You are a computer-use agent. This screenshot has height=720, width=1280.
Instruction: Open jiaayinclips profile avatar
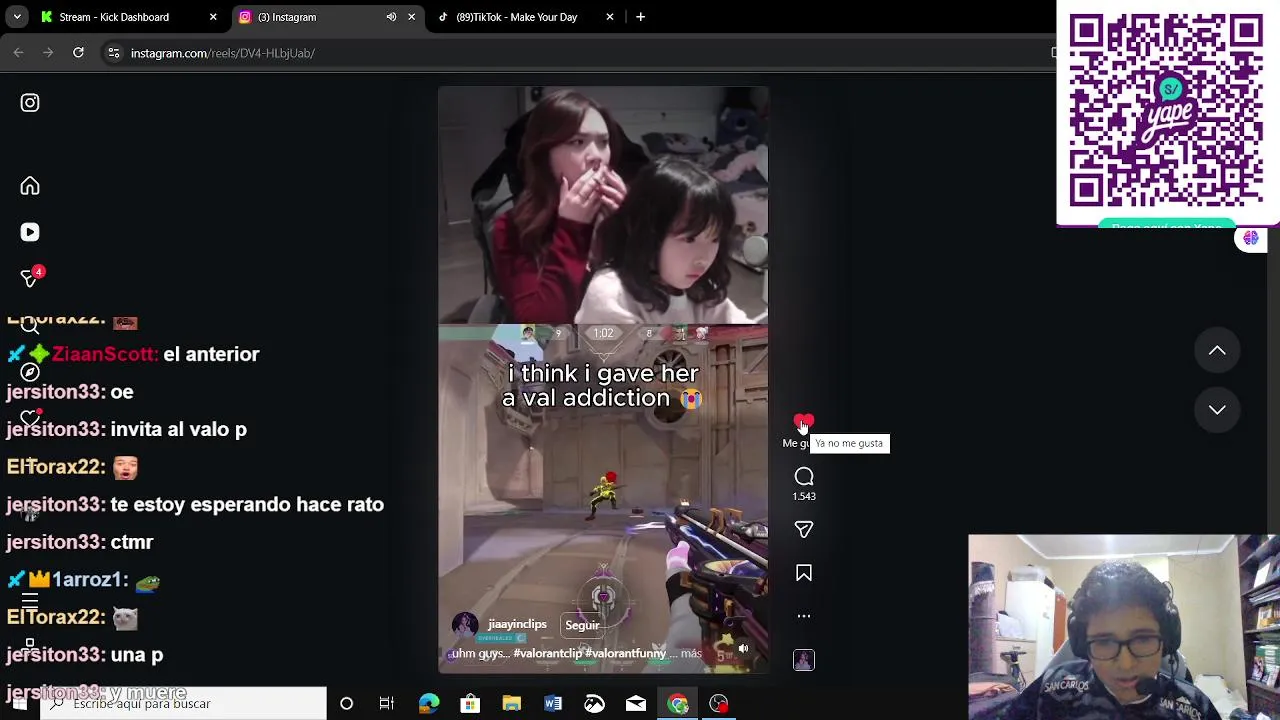click(465, 626)
